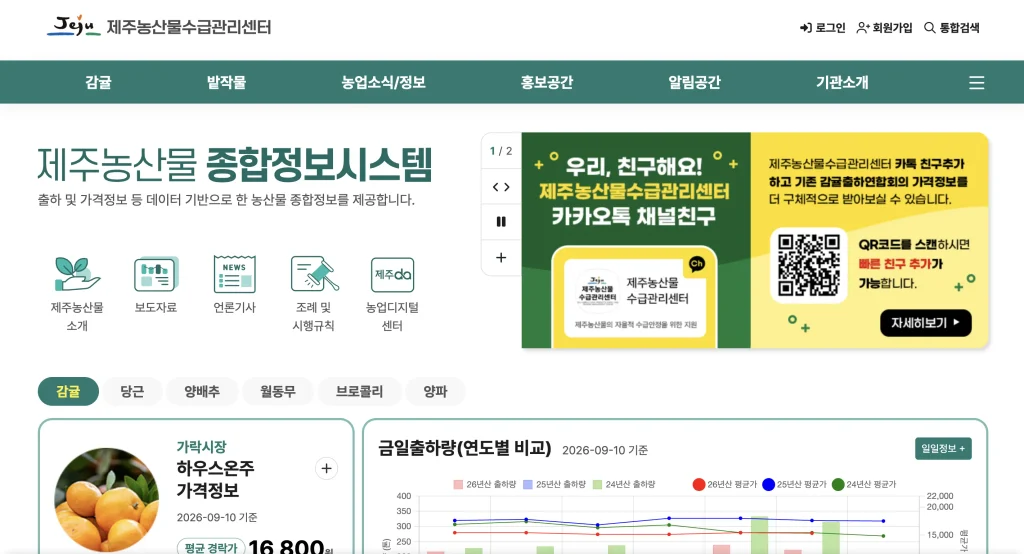
Task: Click the 일일정보 + button
Action: [x=943, y=448]
